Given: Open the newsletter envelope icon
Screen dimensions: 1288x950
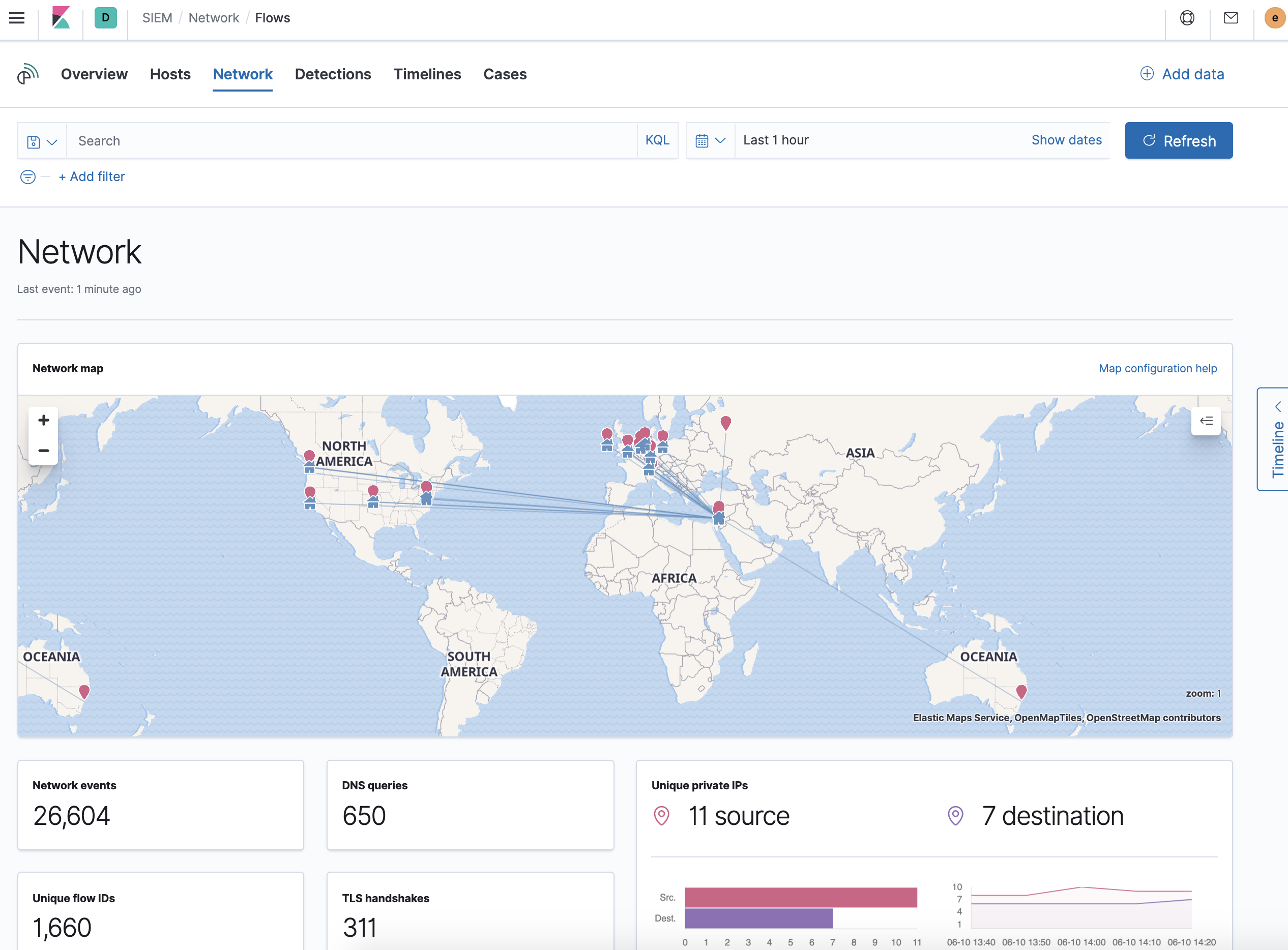Looking at the screenshot, I should pos(1231,18).
